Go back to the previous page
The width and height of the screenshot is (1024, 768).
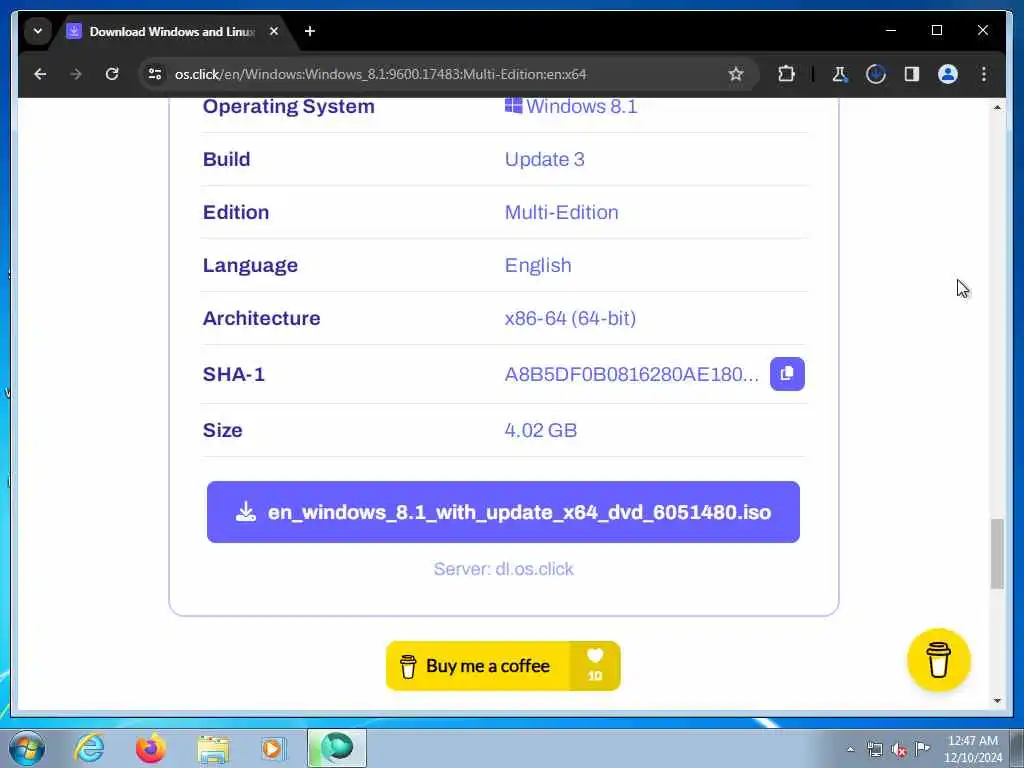tap(40, 74)
